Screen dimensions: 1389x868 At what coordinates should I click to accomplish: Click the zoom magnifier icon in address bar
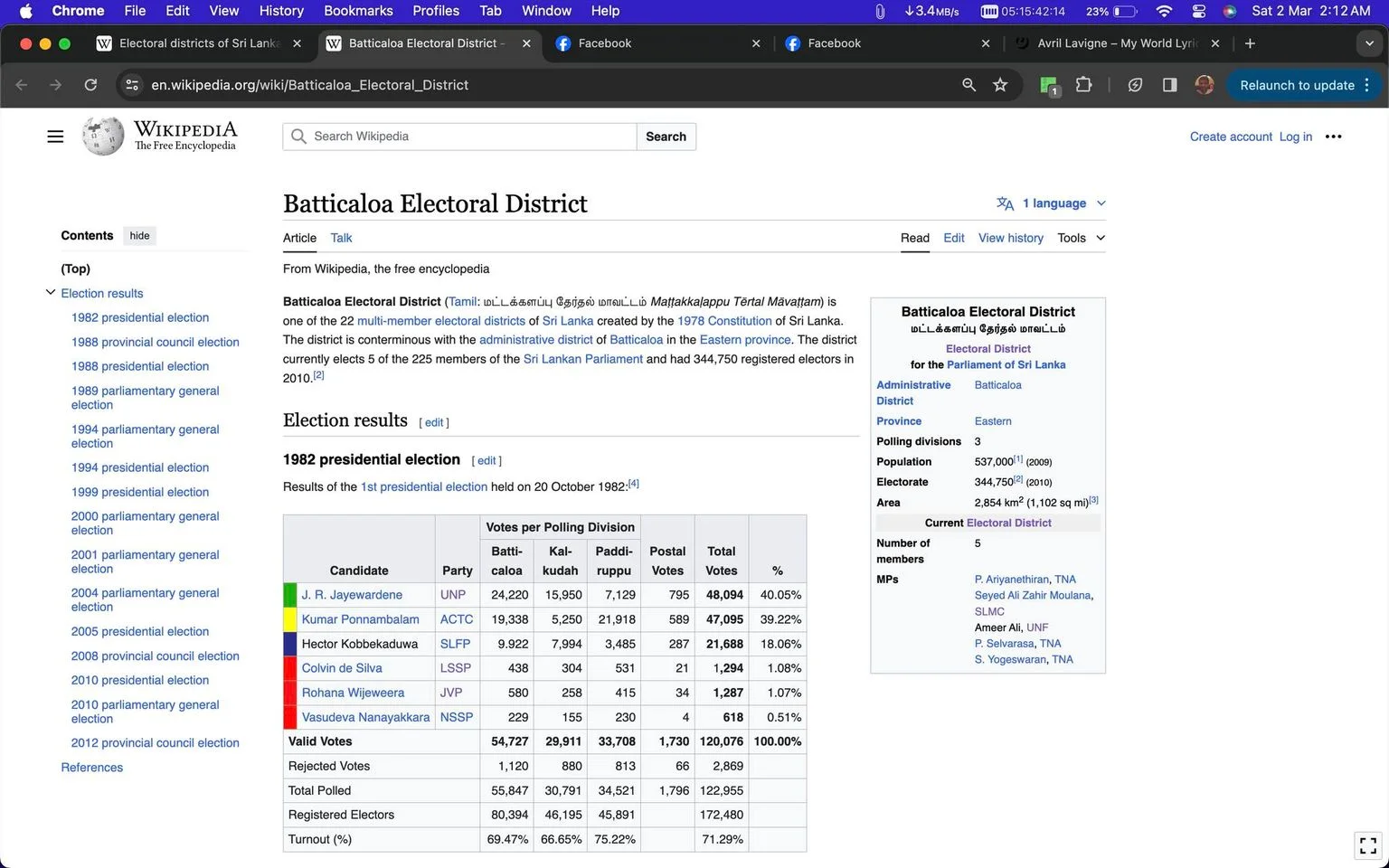point(969,85)
